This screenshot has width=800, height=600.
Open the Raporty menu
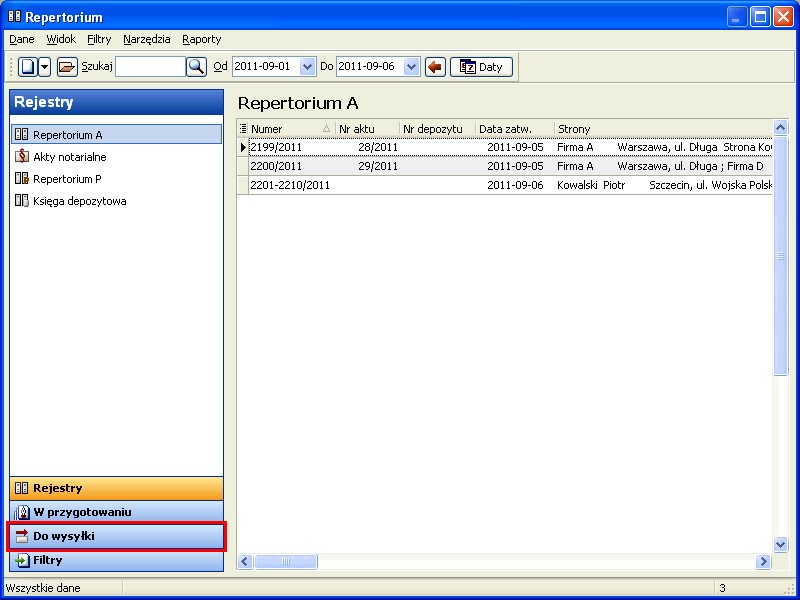click(x=201, y=39)
